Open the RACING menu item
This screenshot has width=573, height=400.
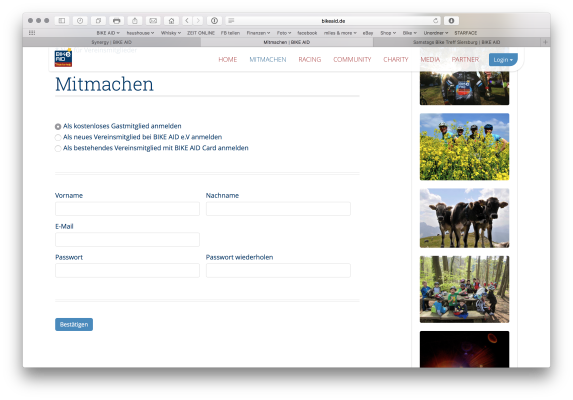tap(310, 60)
